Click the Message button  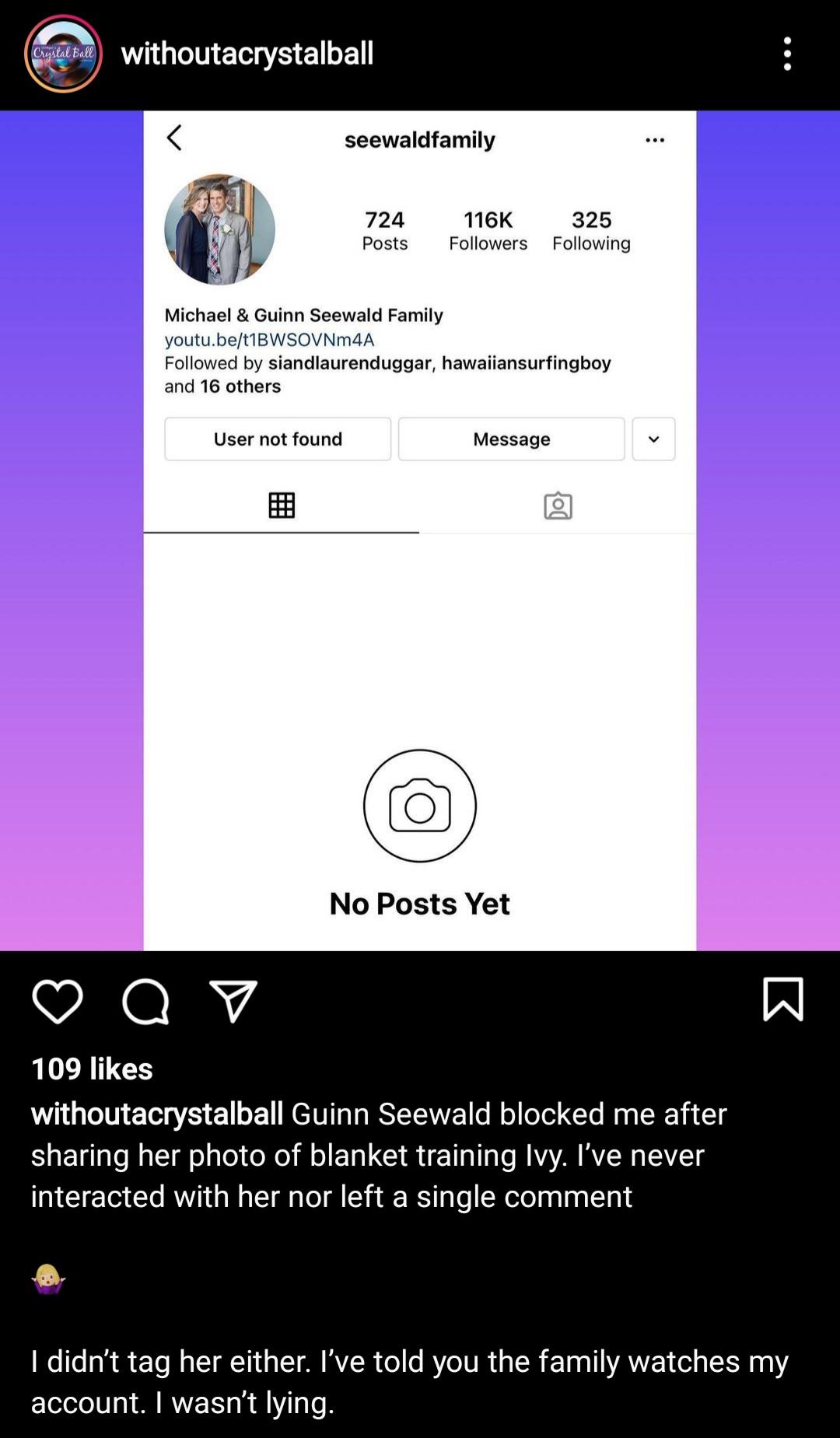coord(512,439)
